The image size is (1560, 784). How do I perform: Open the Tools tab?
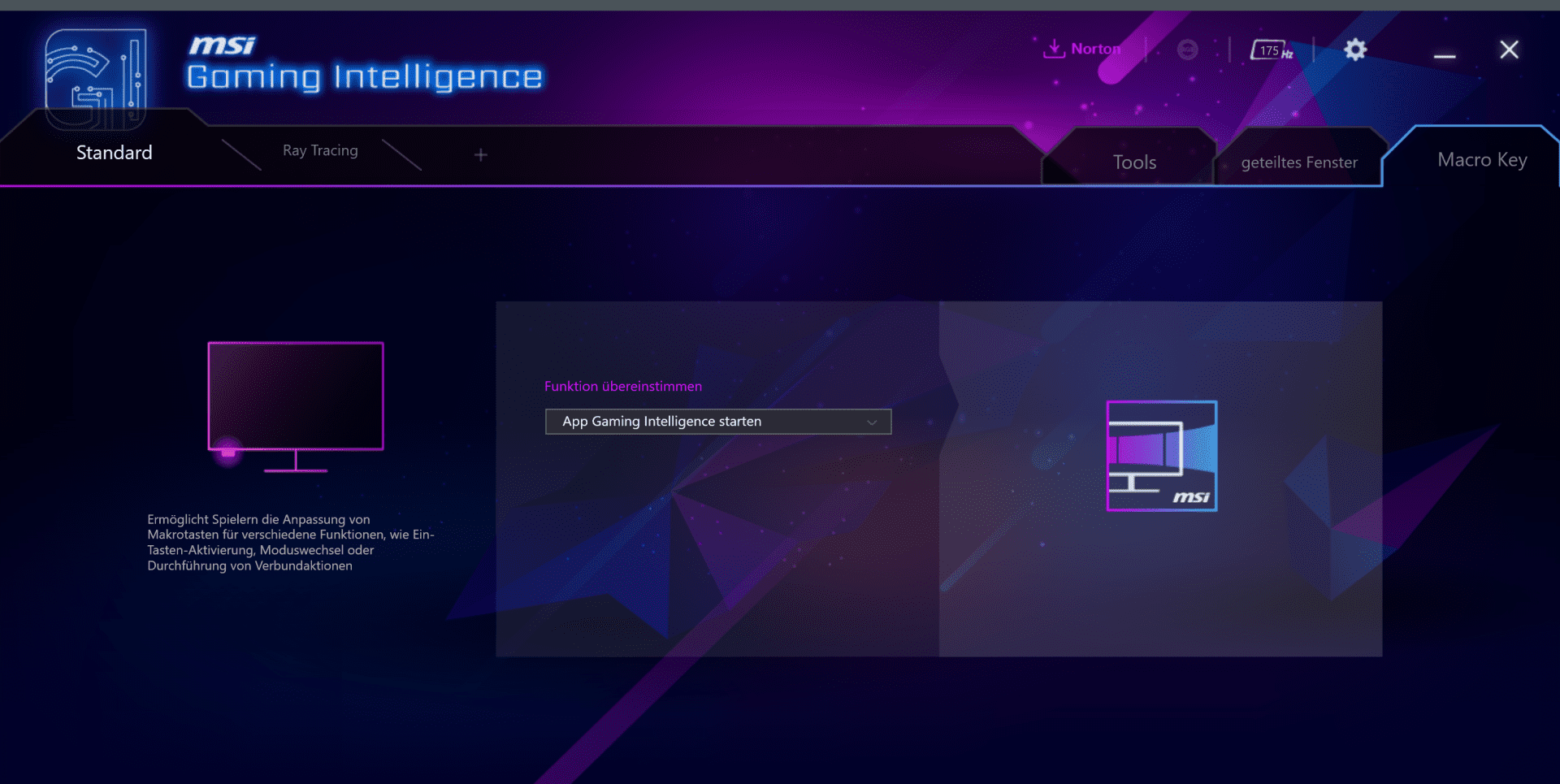tap(1134, 162)
